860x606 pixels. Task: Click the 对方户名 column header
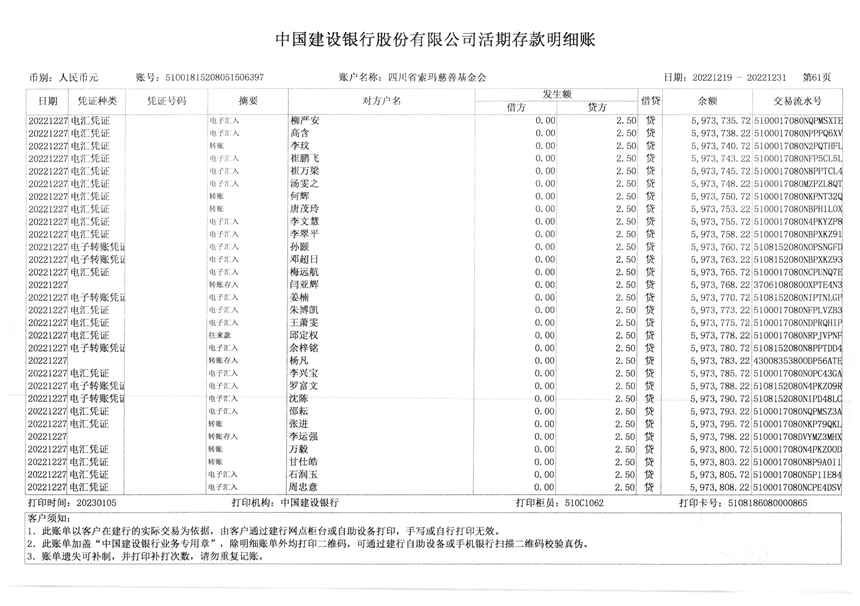382,101
